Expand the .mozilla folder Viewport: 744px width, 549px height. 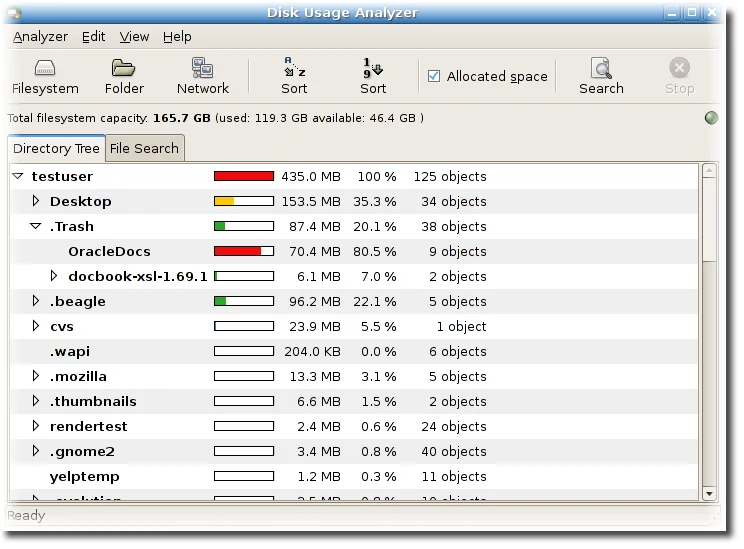click(36, 376)
